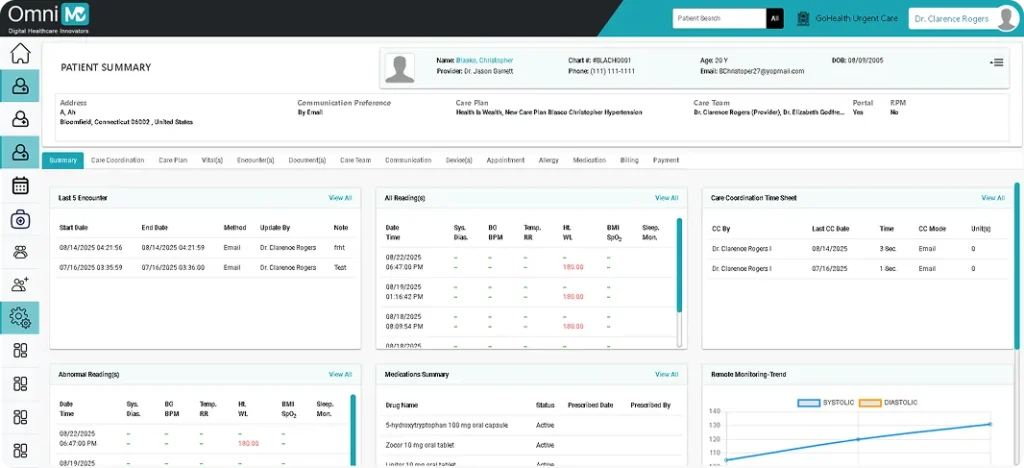Open the settings gears sidebar icon
The height and width of the screenshot is (468, 1024).
pos(20,318)
